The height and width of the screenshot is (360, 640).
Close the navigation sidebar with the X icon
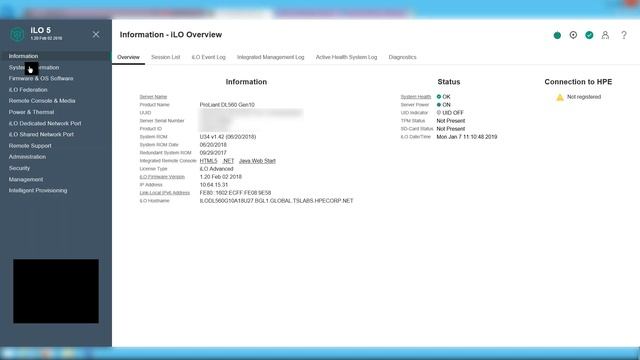pos(96,35)
